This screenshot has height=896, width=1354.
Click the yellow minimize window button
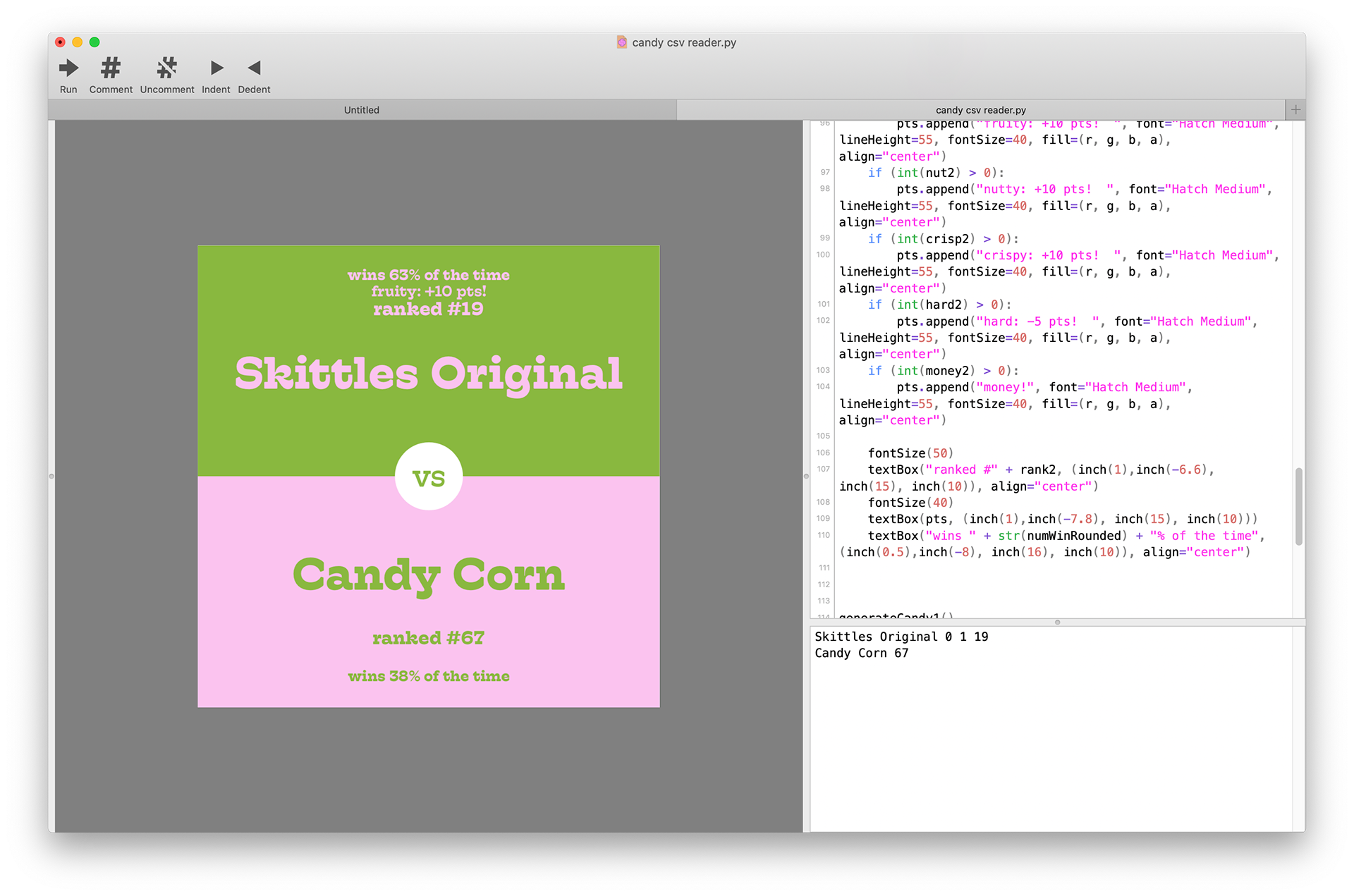[78, 42]
